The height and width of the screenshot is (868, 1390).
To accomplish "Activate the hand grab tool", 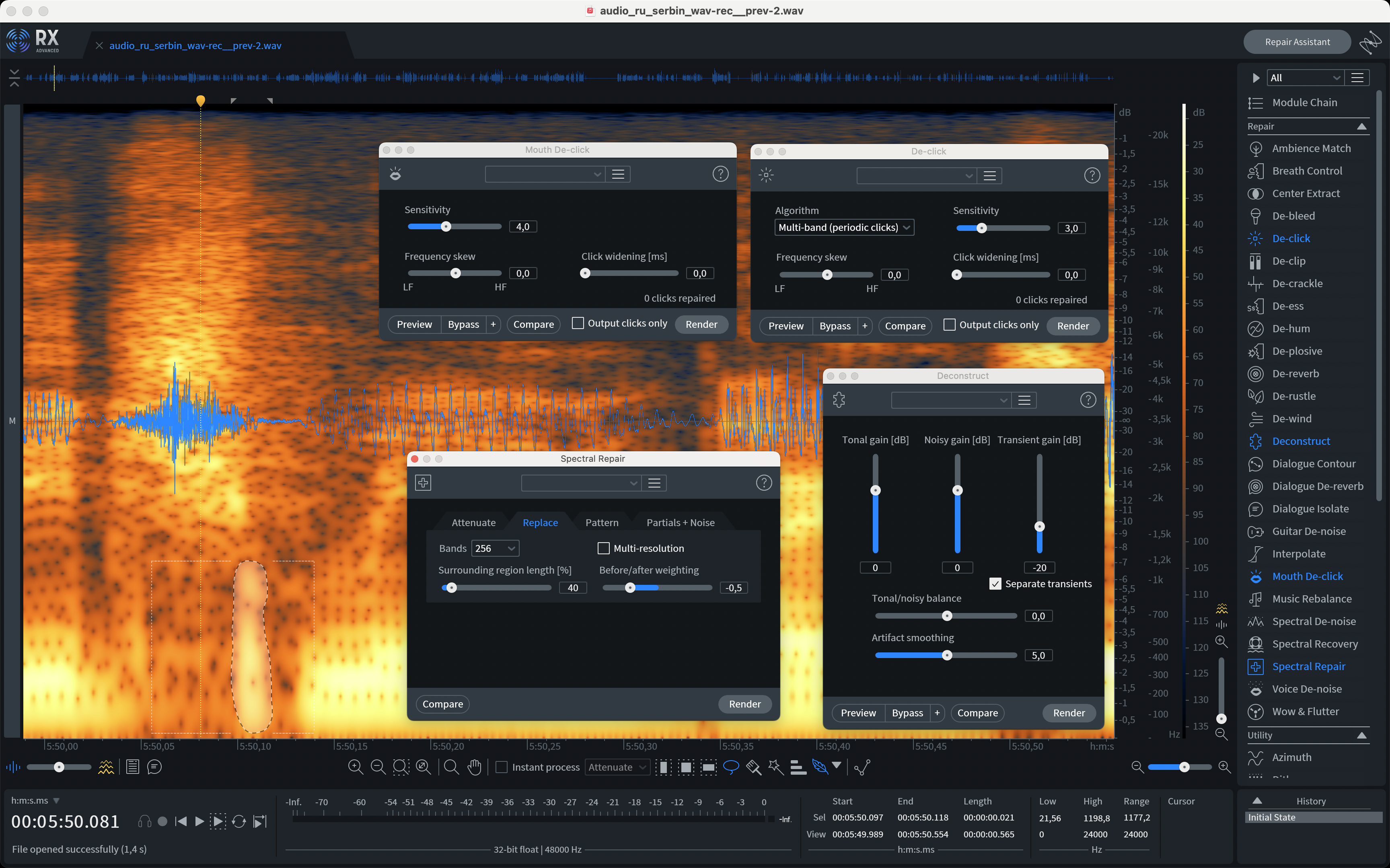I will coord(474,767).
